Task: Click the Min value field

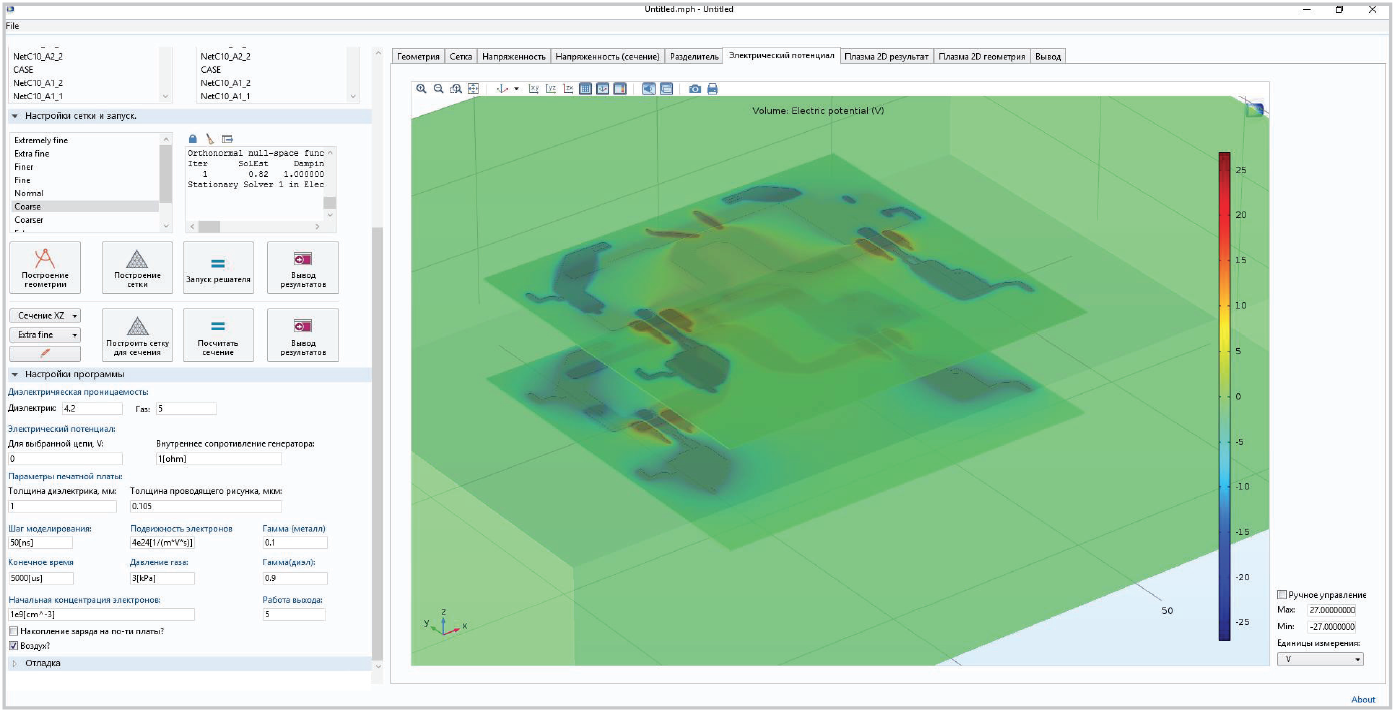Action: point(1332,626)
